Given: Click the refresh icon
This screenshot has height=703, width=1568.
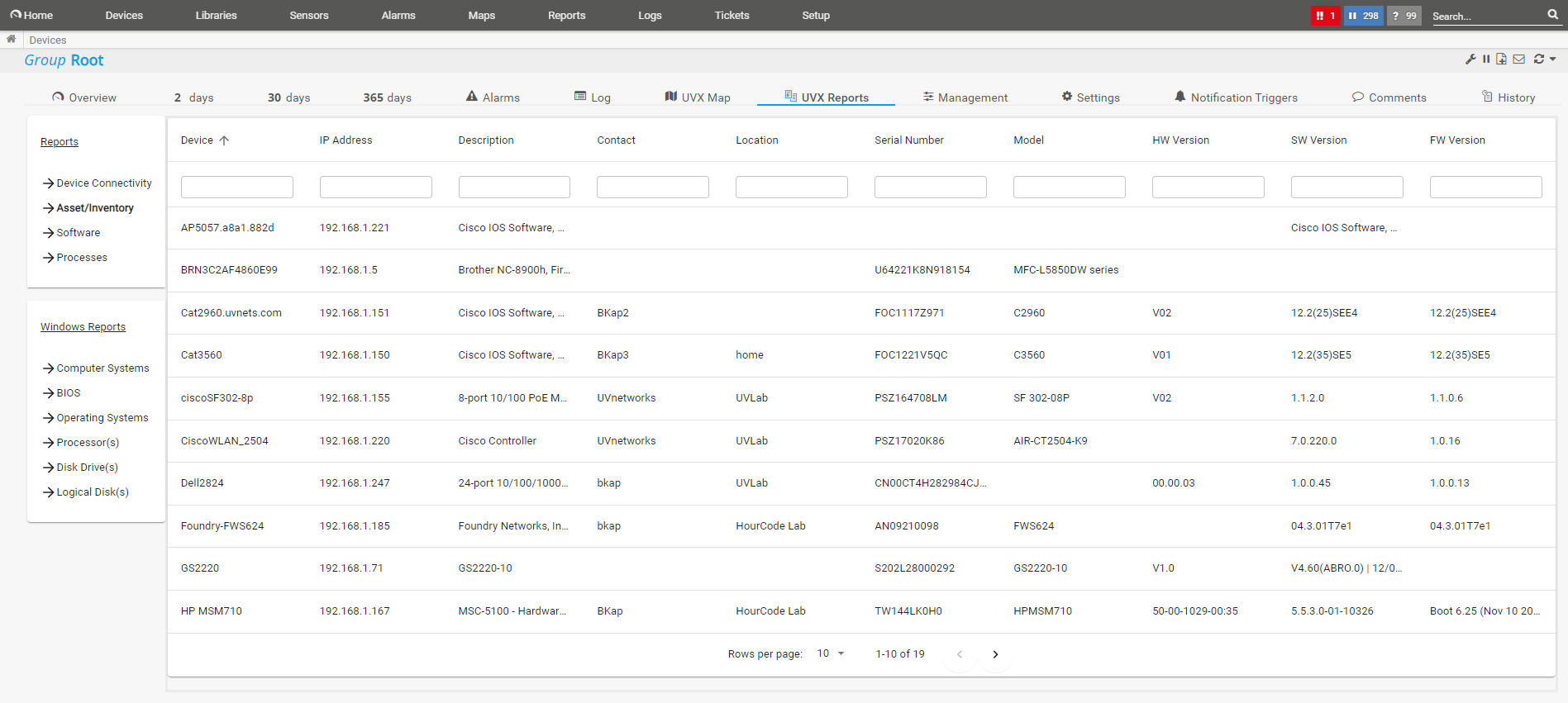Looking at the screenshot, I should pos(1539,59).
